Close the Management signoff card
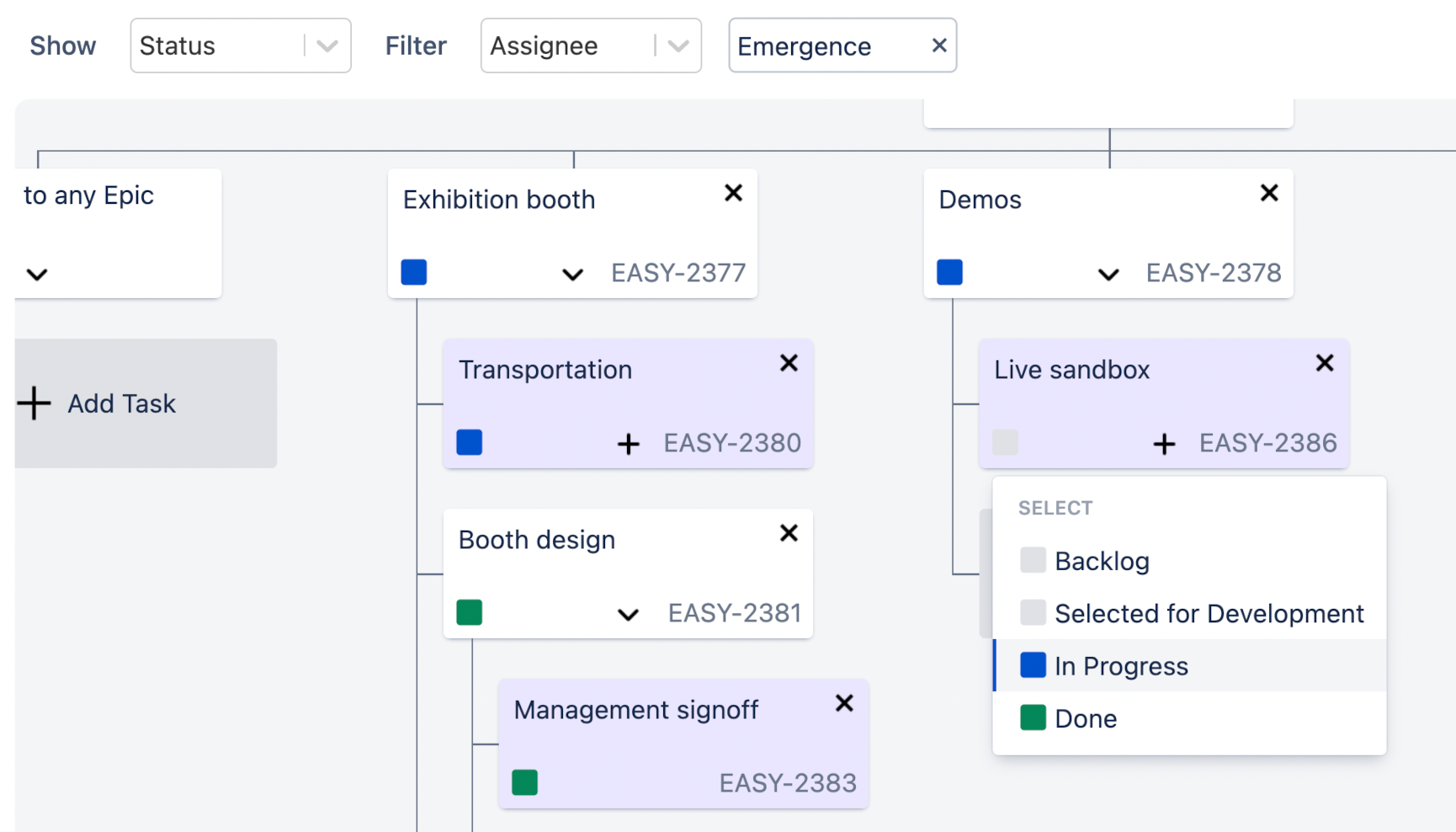This screenshot has width=1456, height=832. [x=844, y=703]
